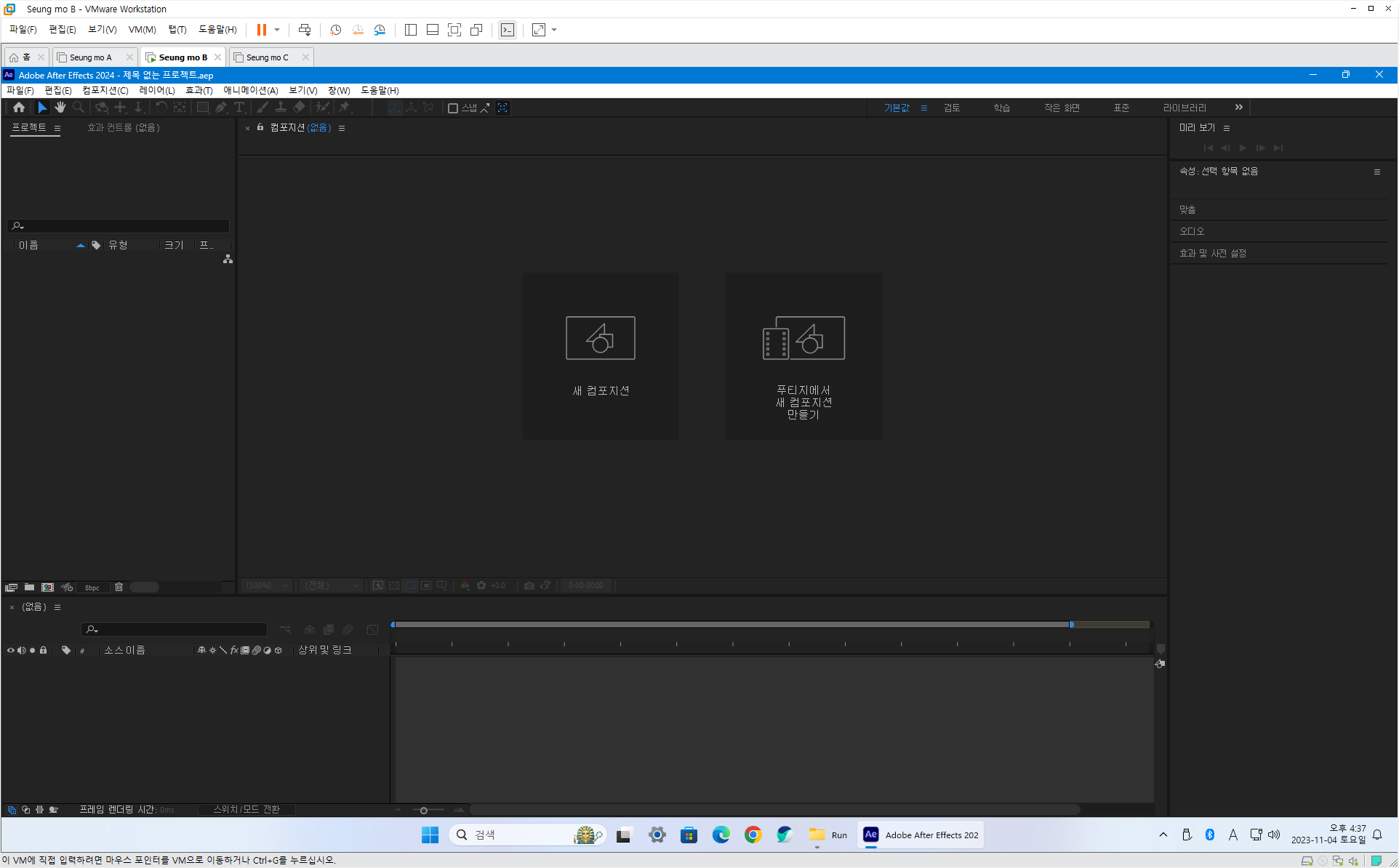The width and height of the screenshot is (1399, 868).
Task: Click the delete trash icon in Project panel
Action: tap(119, 587)
